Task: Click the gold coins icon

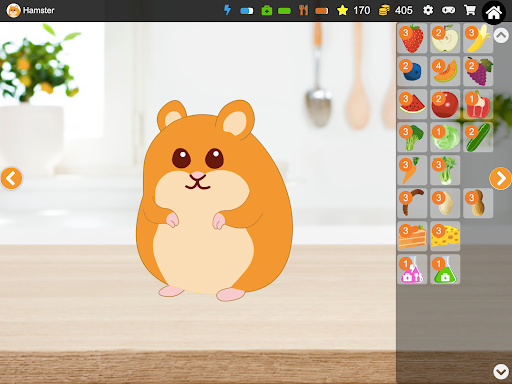Action: coord(384,10)
